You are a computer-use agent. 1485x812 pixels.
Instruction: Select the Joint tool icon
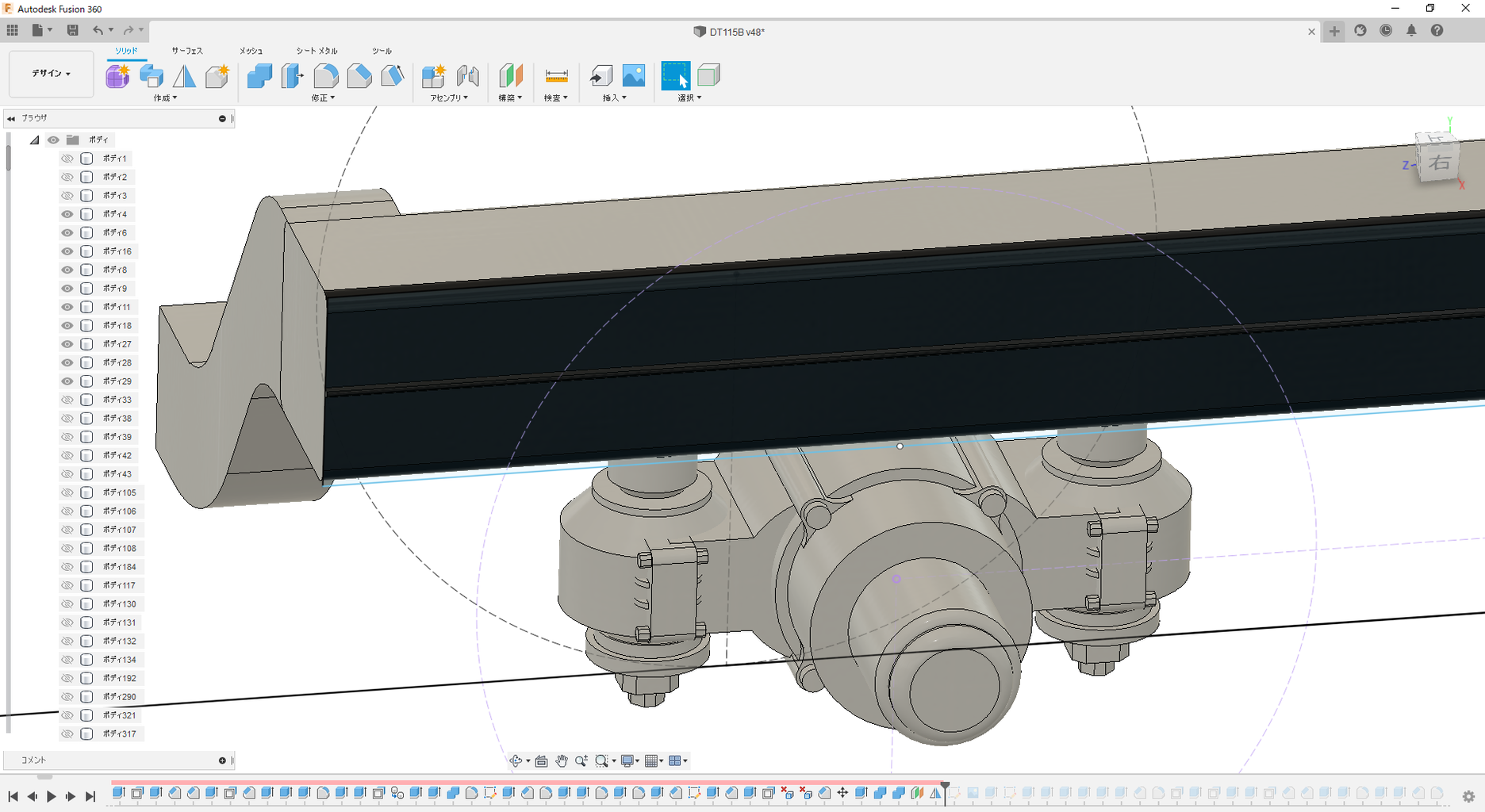coord(468,76)
